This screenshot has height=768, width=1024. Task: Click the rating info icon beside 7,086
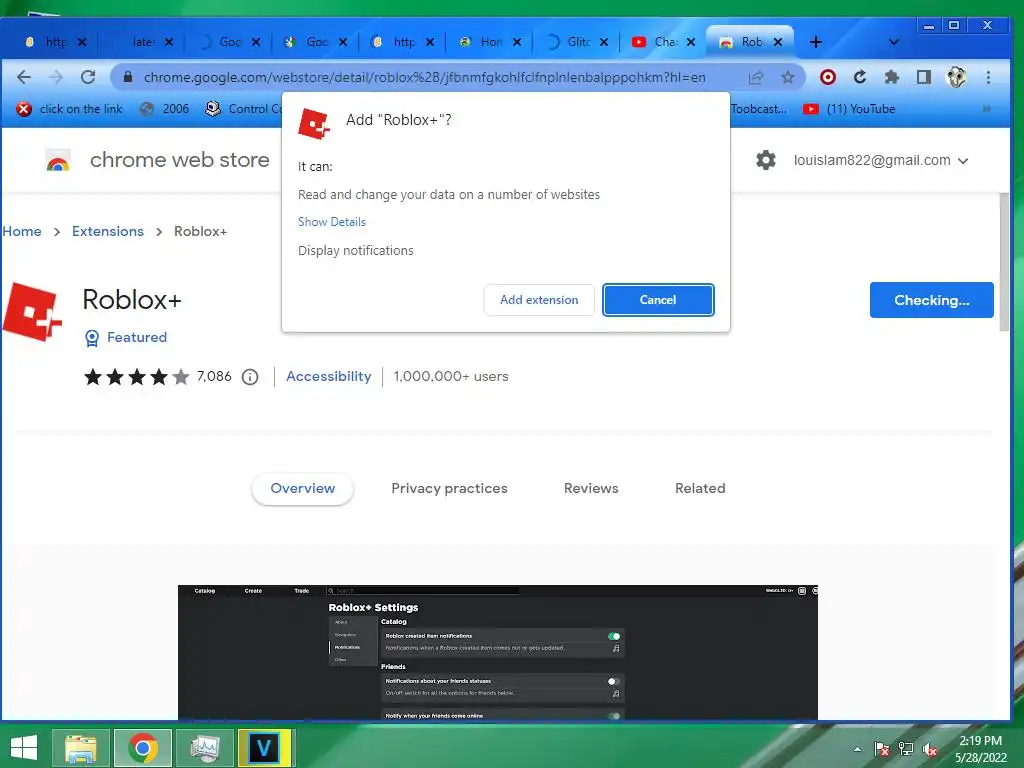(x=250, y=377)
